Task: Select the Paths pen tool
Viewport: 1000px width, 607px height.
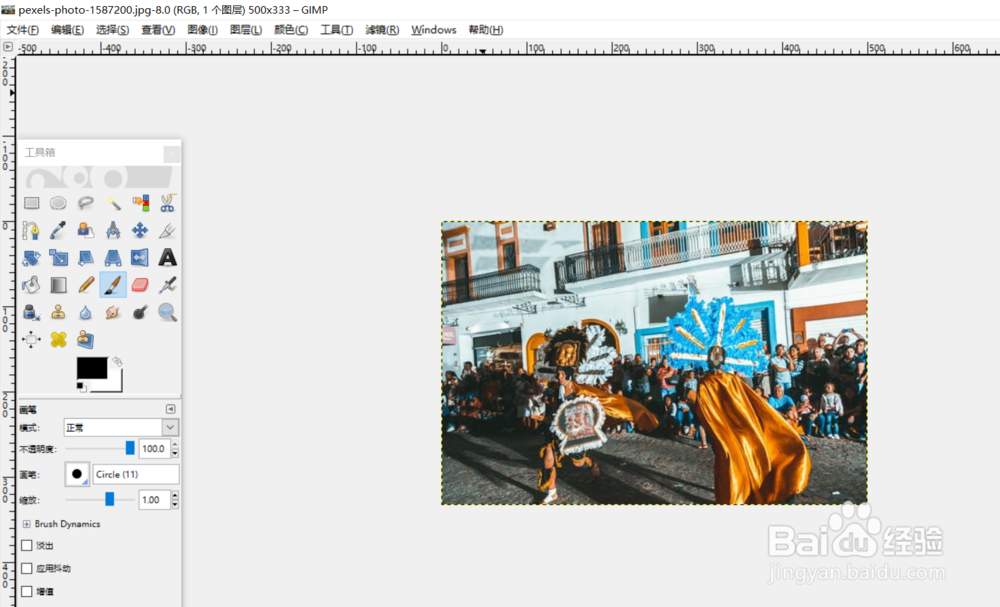Action: [x=31, y=230]
